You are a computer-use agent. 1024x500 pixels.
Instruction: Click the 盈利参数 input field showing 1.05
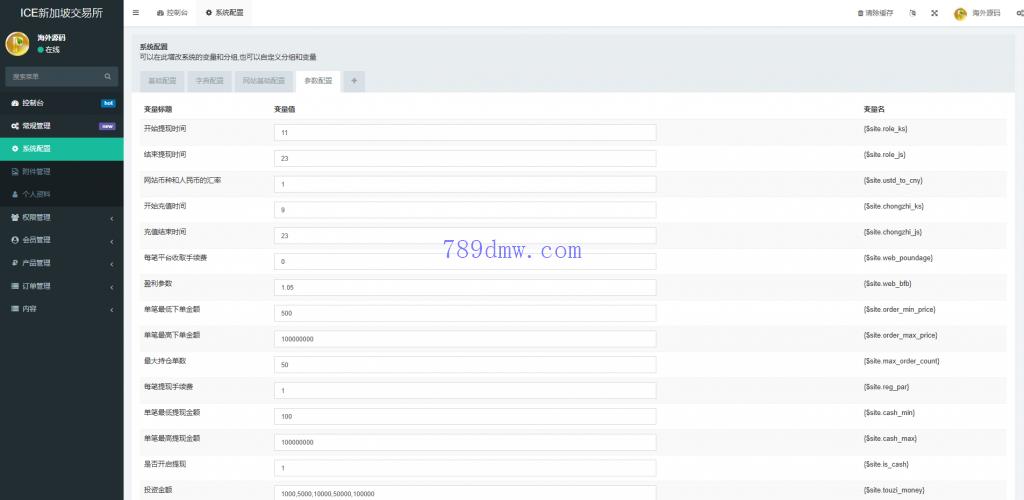click(464, 287)
